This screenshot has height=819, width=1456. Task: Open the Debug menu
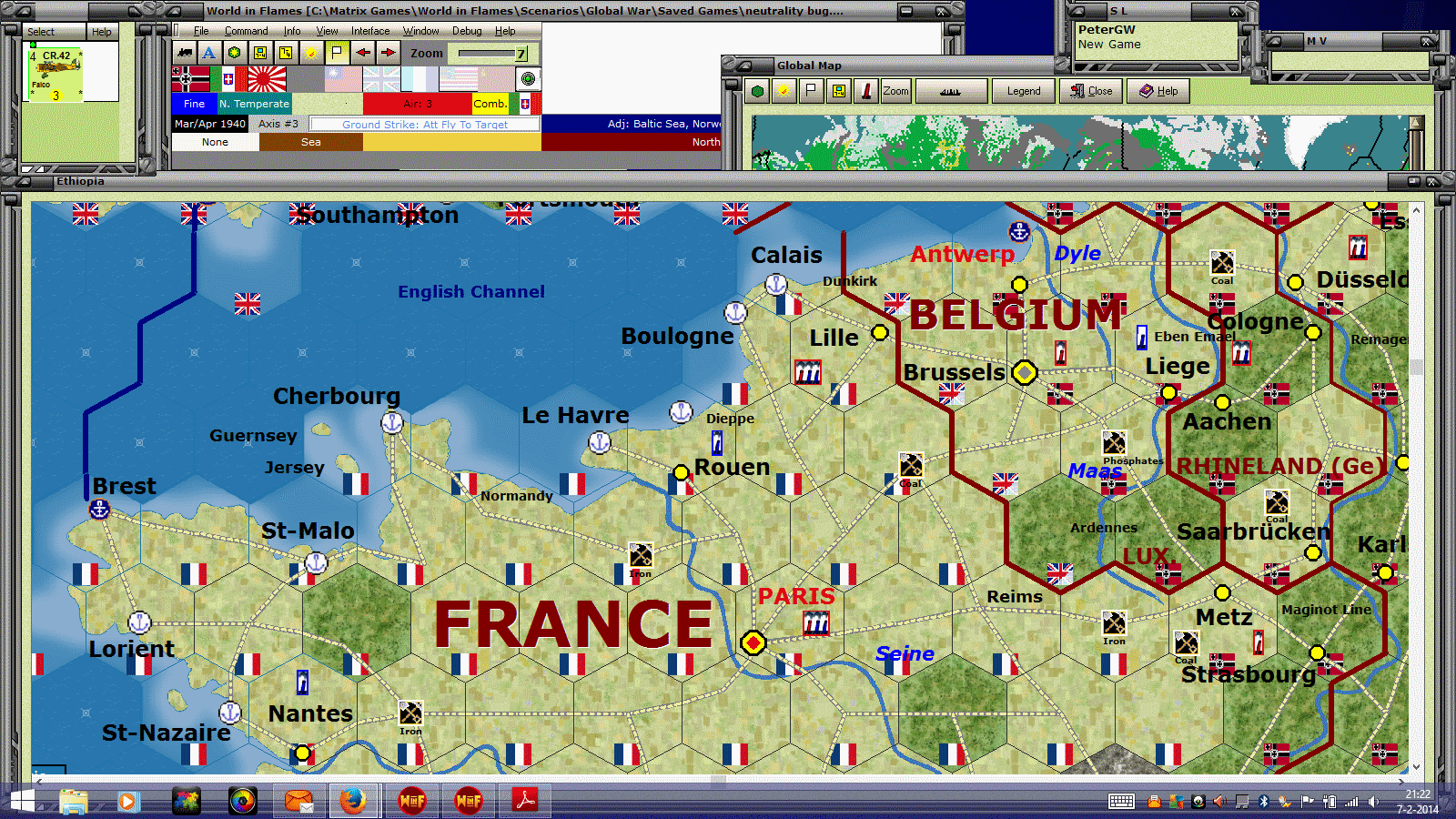(x=468, y=31)
